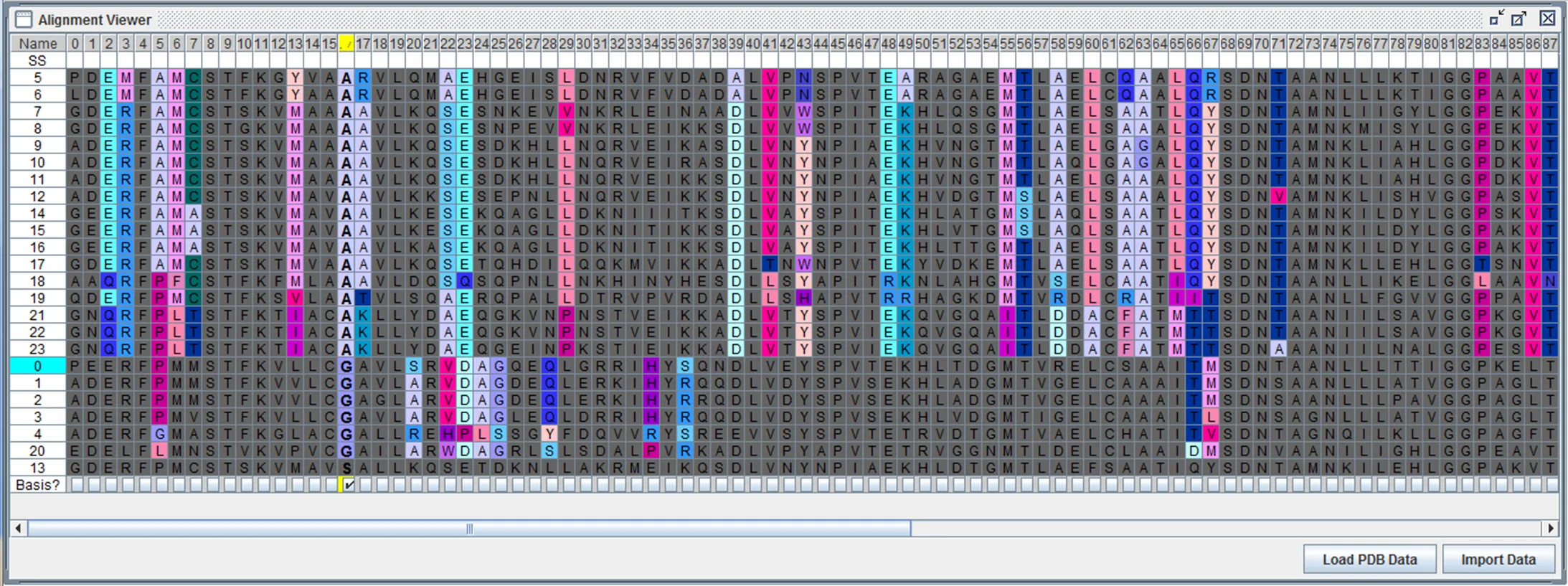Check the Basis checkbox under column 87
1568x586 pixels.
point(1551,485)
